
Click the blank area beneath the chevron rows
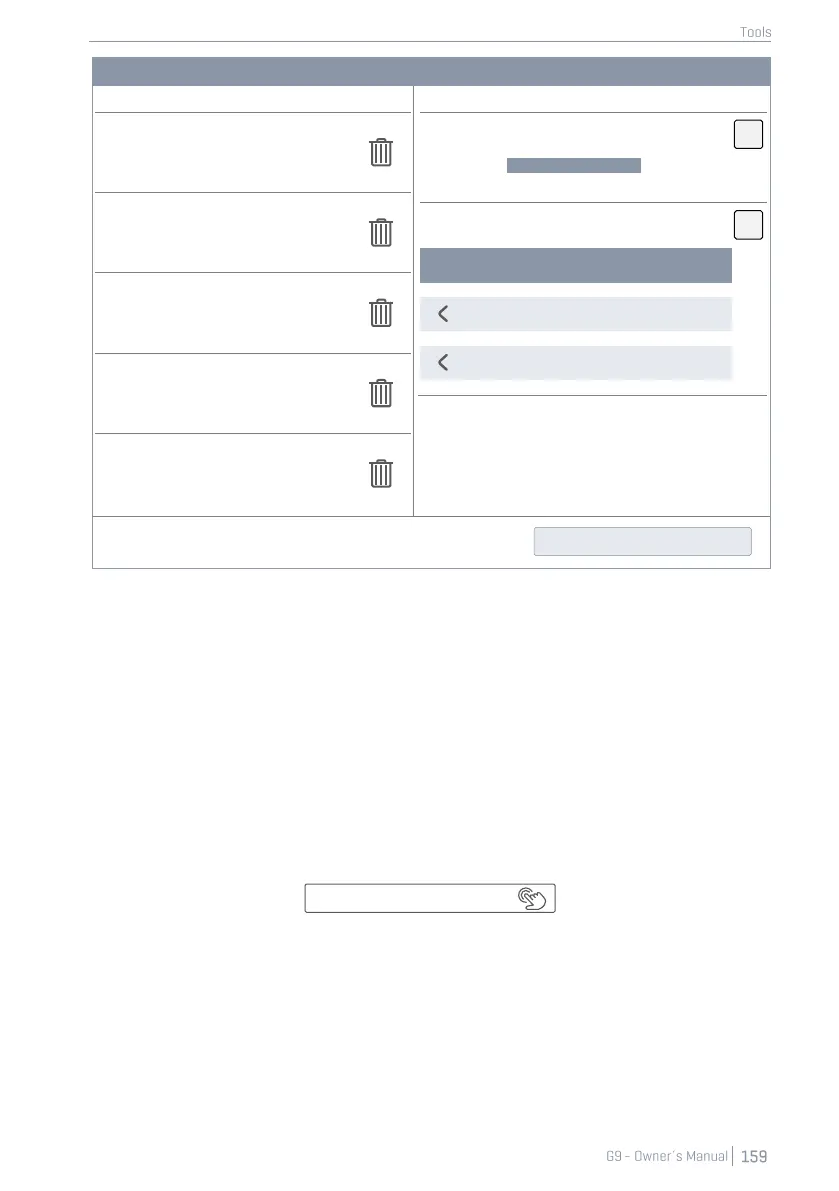592,455
